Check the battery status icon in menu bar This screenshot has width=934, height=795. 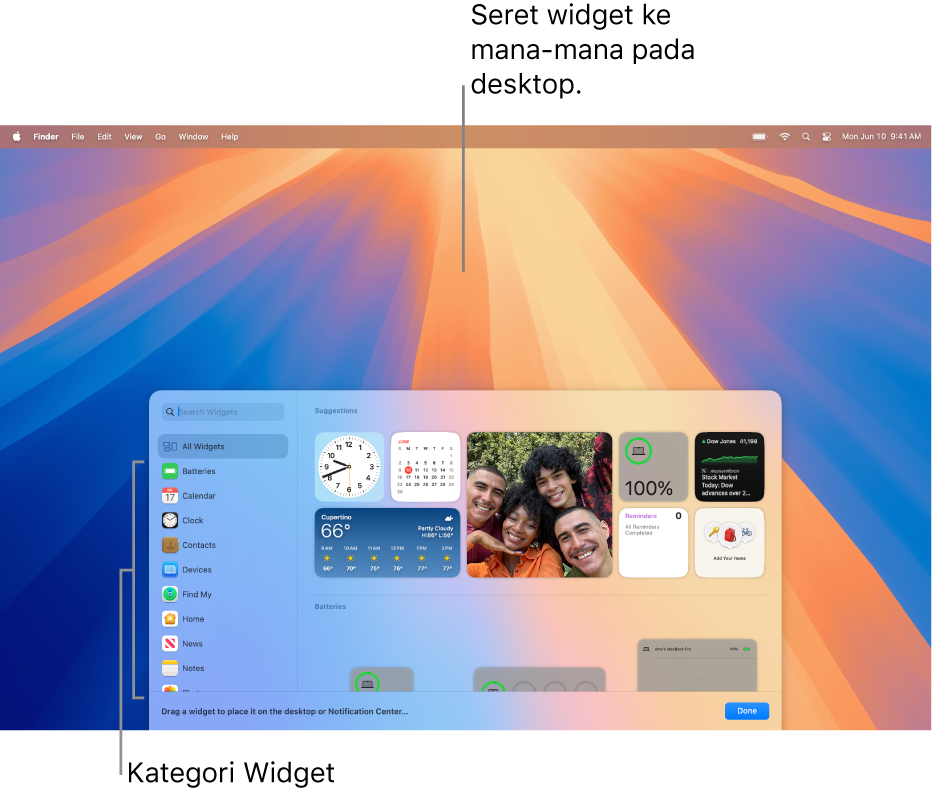point(759,137)
